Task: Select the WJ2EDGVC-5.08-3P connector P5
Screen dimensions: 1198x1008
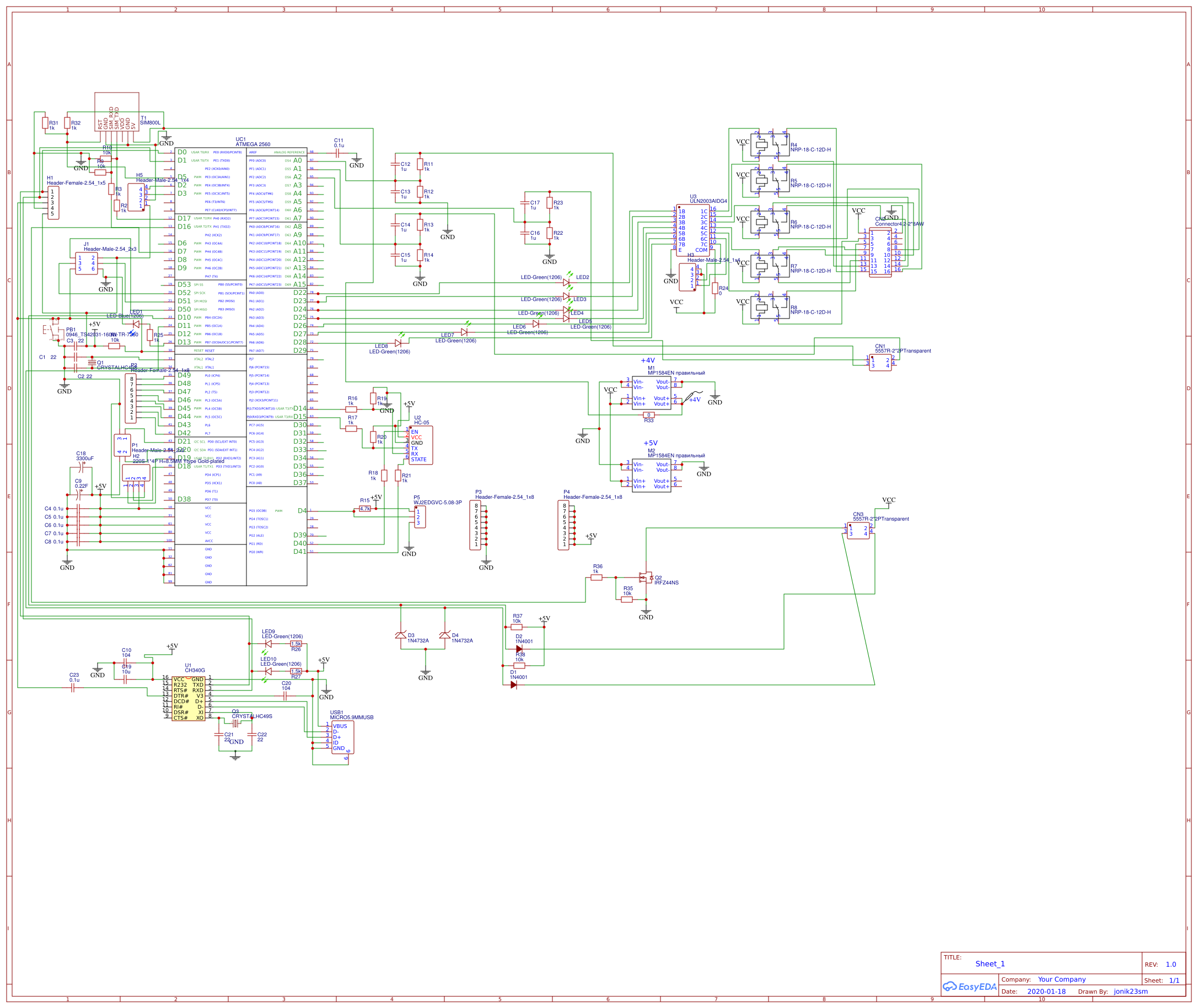Action: click(x=420, y=516)
